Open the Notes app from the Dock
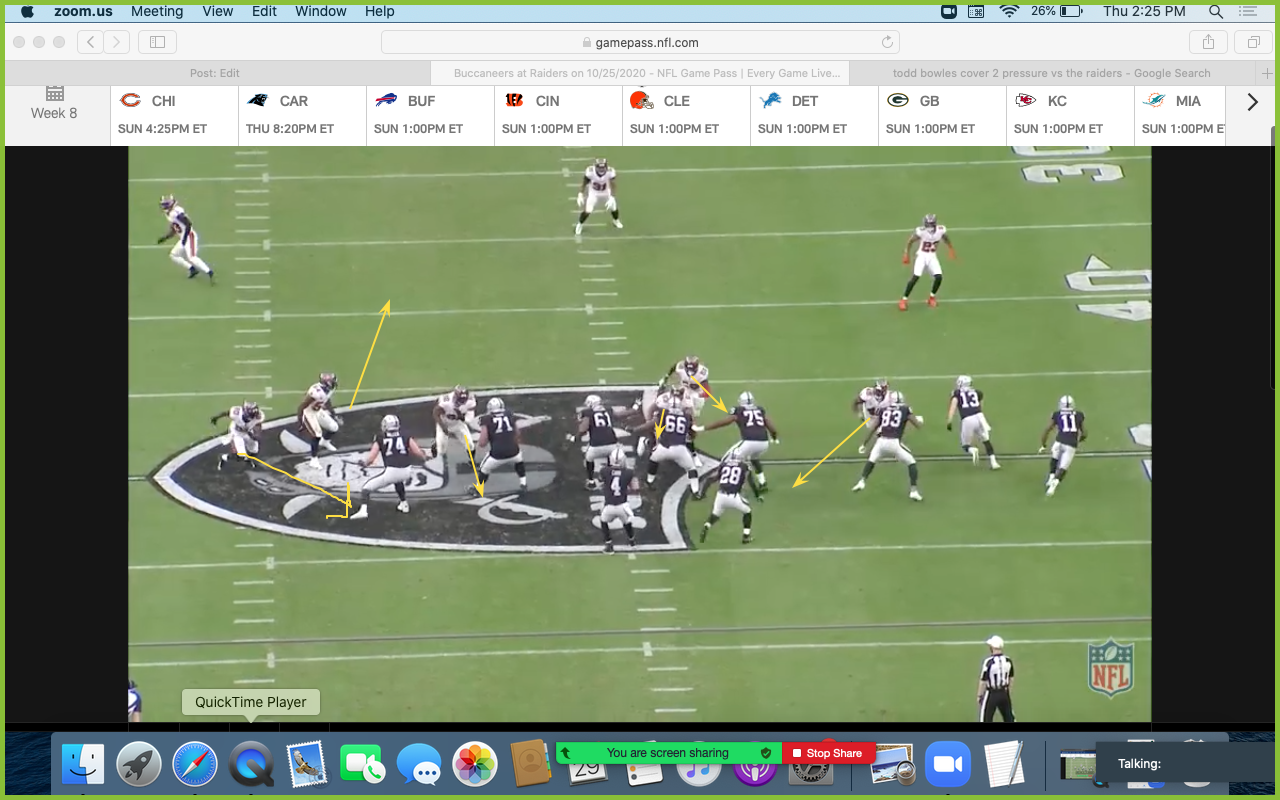Viewport: 1280px width, 800px height. click(x=1003, y=763)
